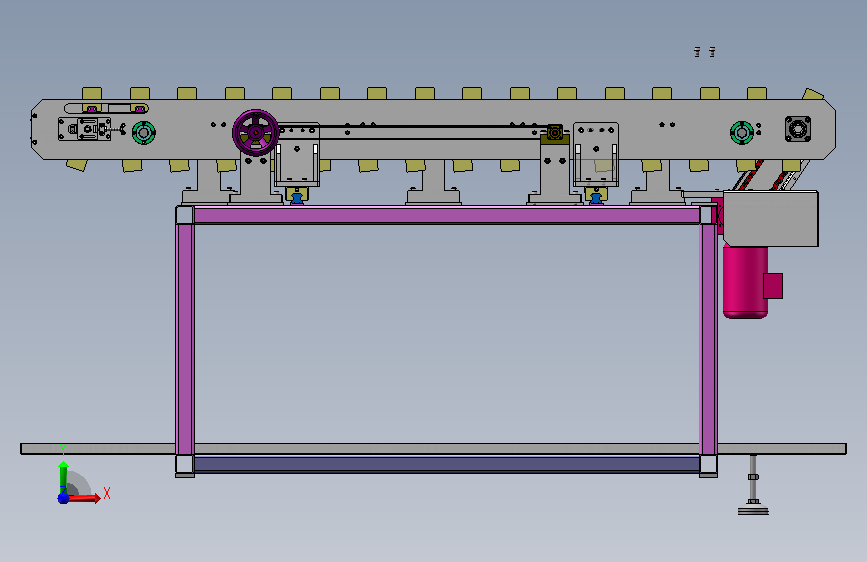Select the right green bearing ring
The image size is (867, 562).
tap(741, 133)
